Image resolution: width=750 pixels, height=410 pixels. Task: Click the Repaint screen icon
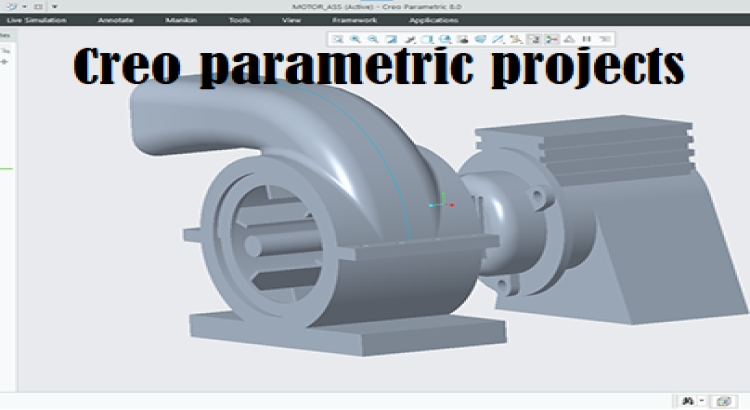click(x=391, y=39)
